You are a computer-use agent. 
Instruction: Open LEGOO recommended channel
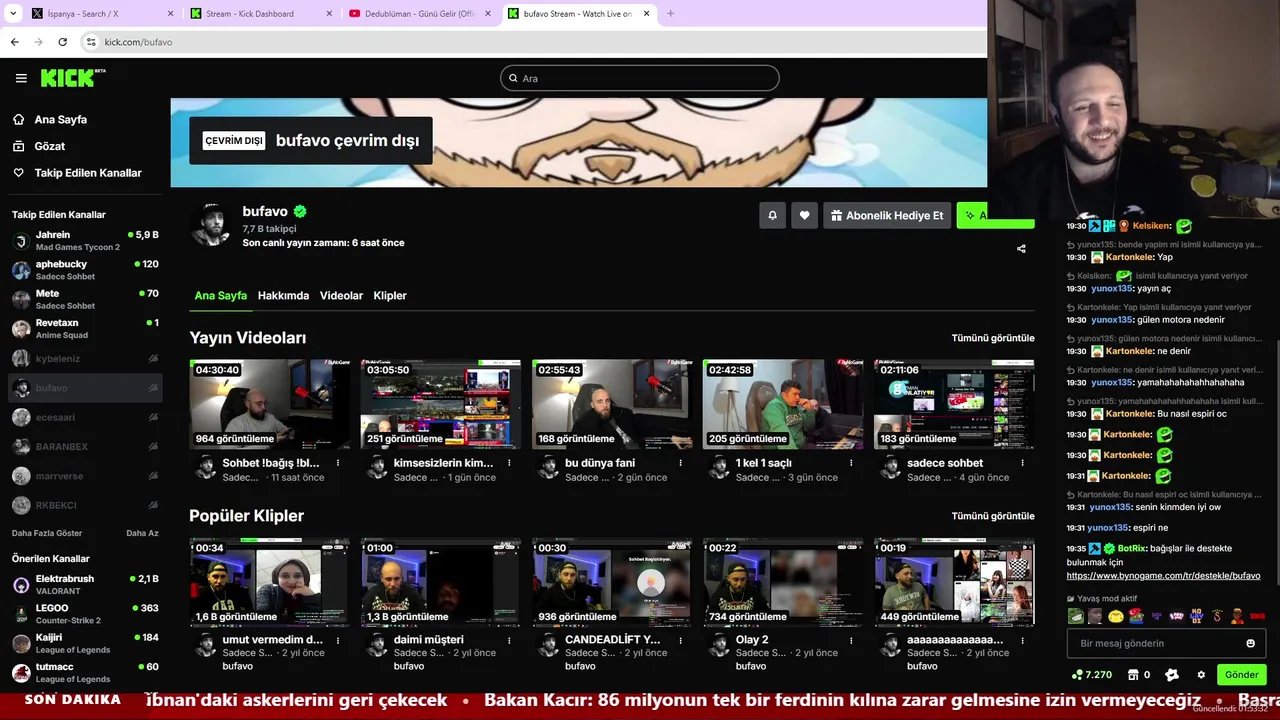pos(85,614)
